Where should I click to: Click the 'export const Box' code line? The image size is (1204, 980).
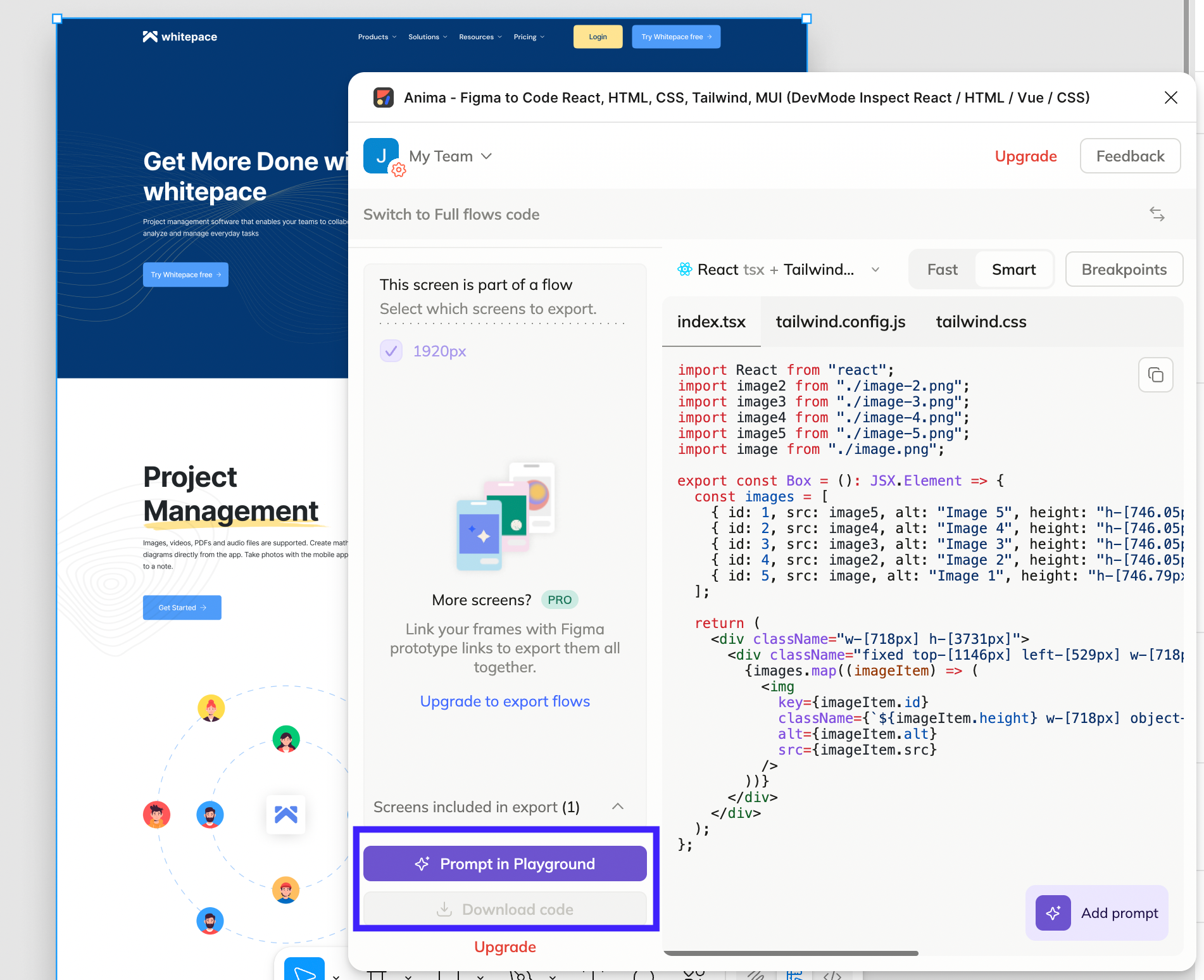click(x=841, y=481)
